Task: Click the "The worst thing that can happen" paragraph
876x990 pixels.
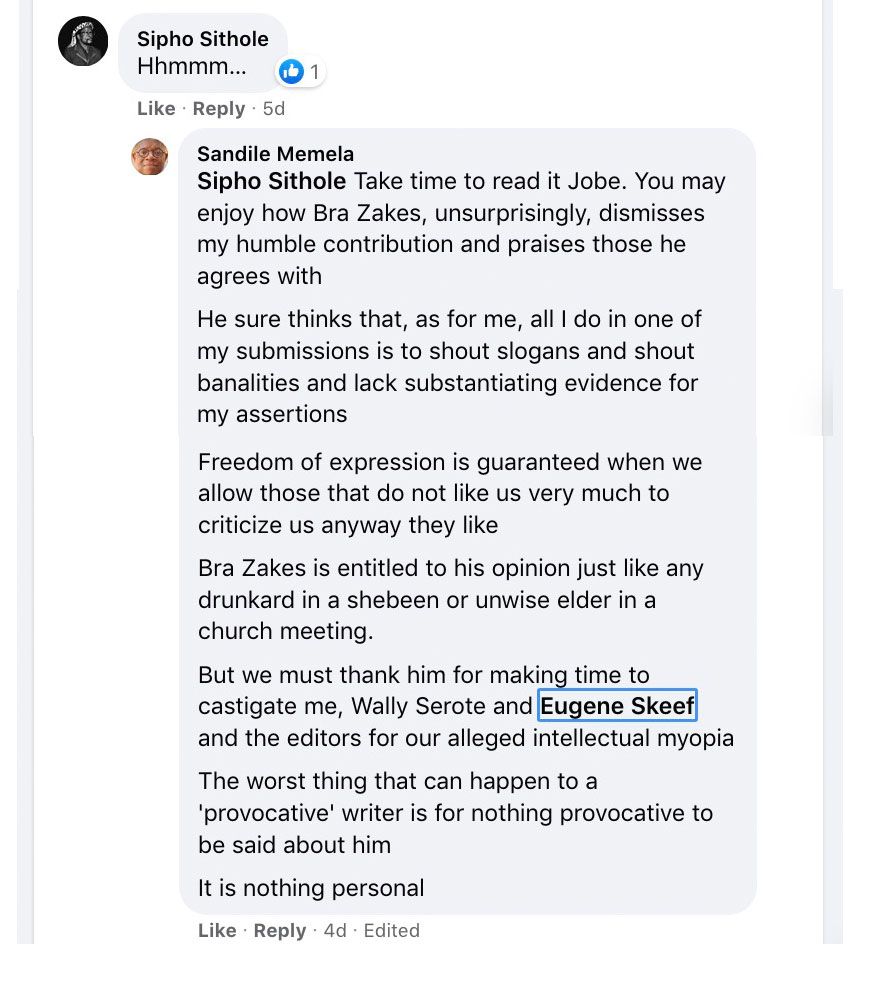Action: [x=455, y=812]
